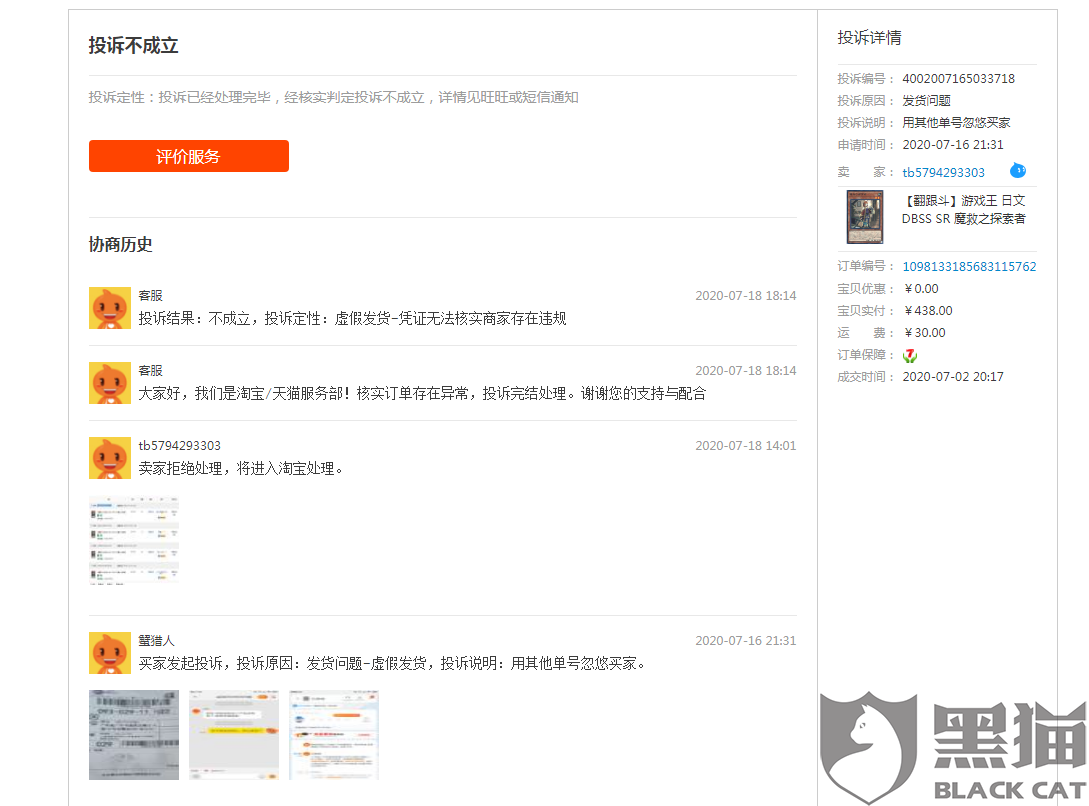
Task: Click application time 2020-07-16 21:31 in details
Action: [x=953, y=144]
